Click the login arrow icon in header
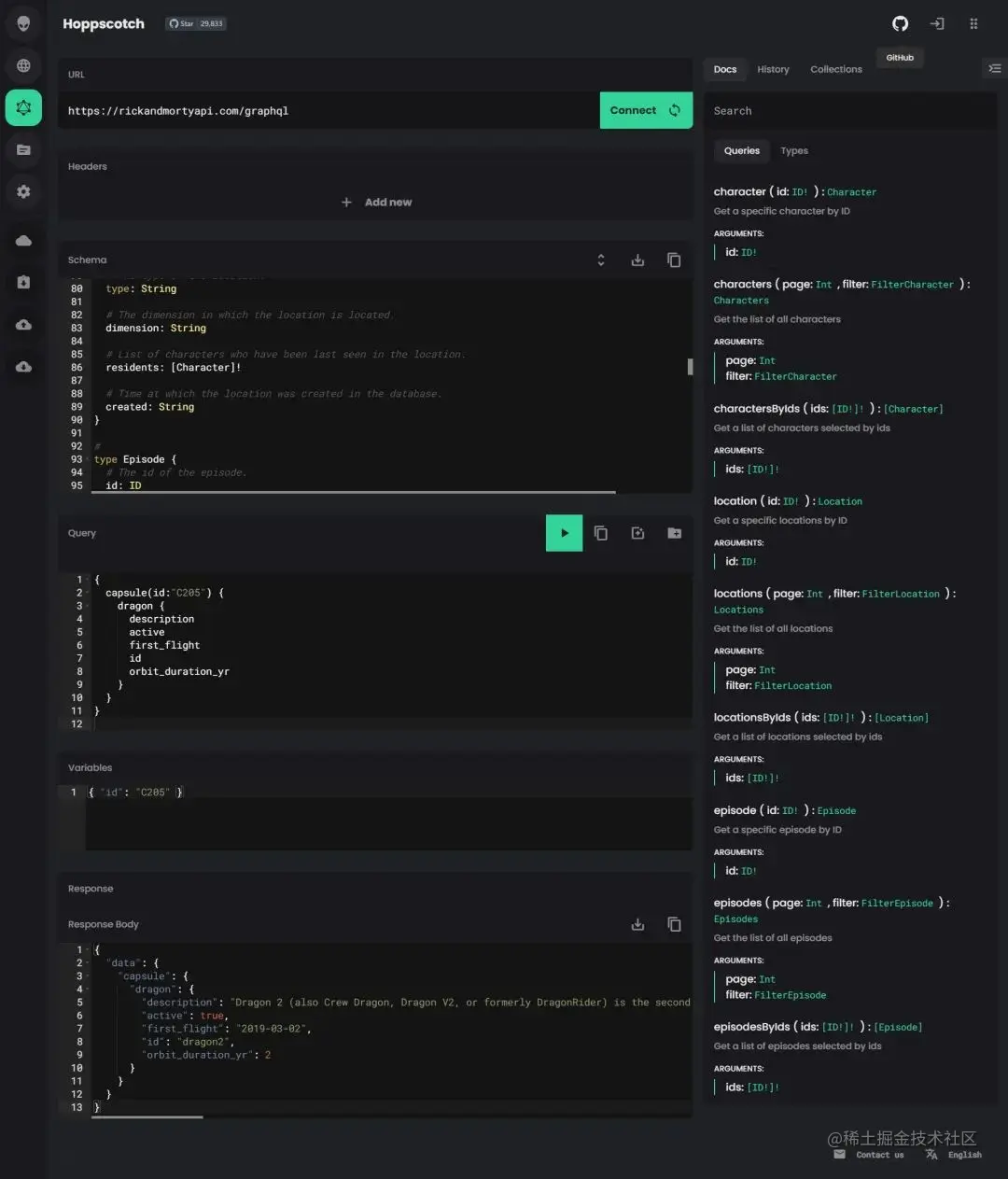 tap(937, 23)
